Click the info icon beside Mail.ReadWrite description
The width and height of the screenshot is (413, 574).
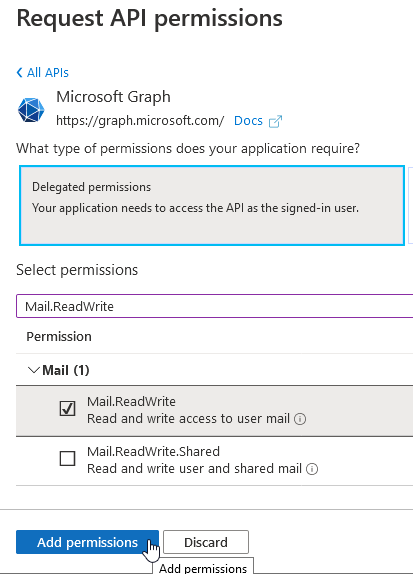[300, 418]
